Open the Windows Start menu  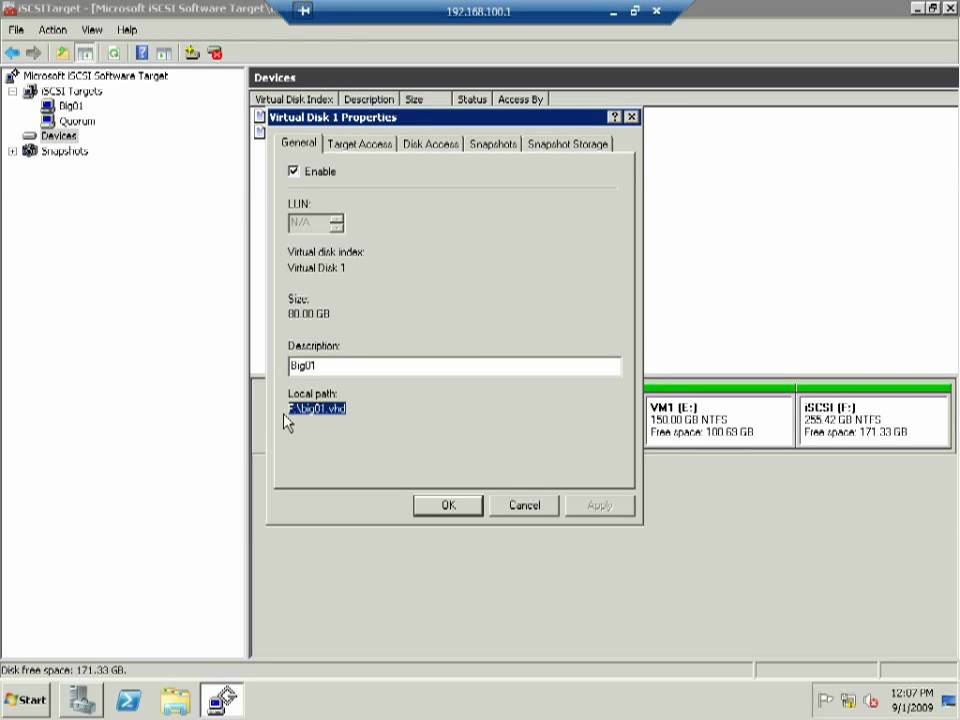tap(26, 700)
